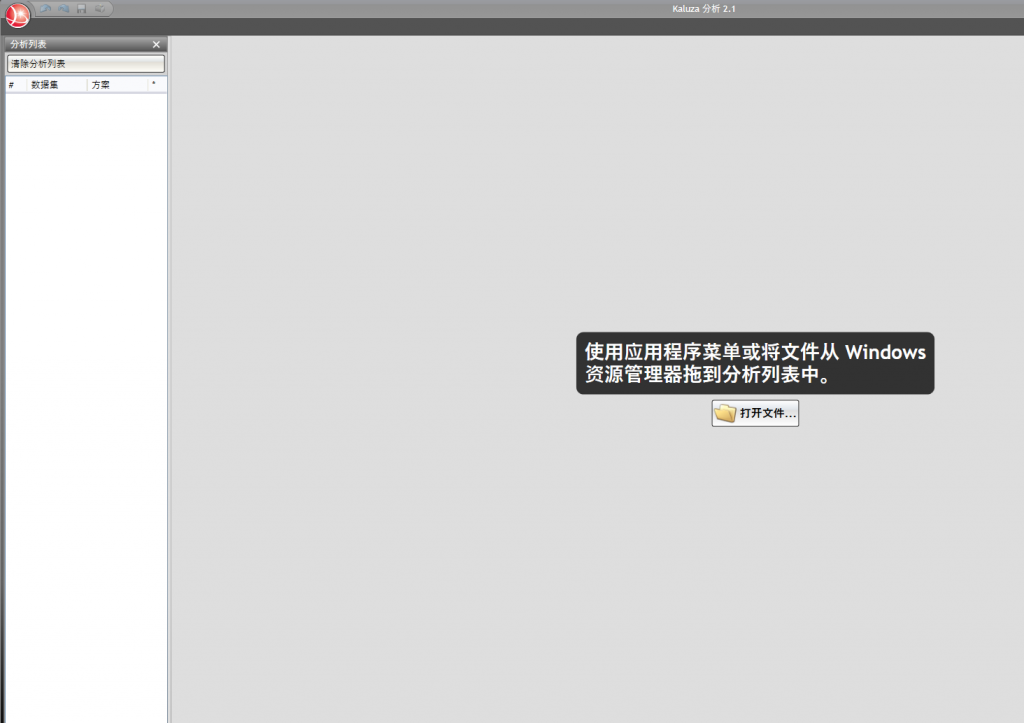Screen dimensions: 1024x723
Task: Open the Kaluza application menu logo
Action: point(18,14)
